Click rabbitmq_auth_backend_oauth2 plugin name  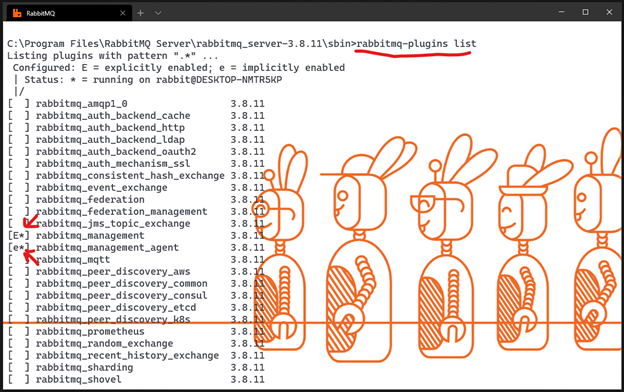116,152
